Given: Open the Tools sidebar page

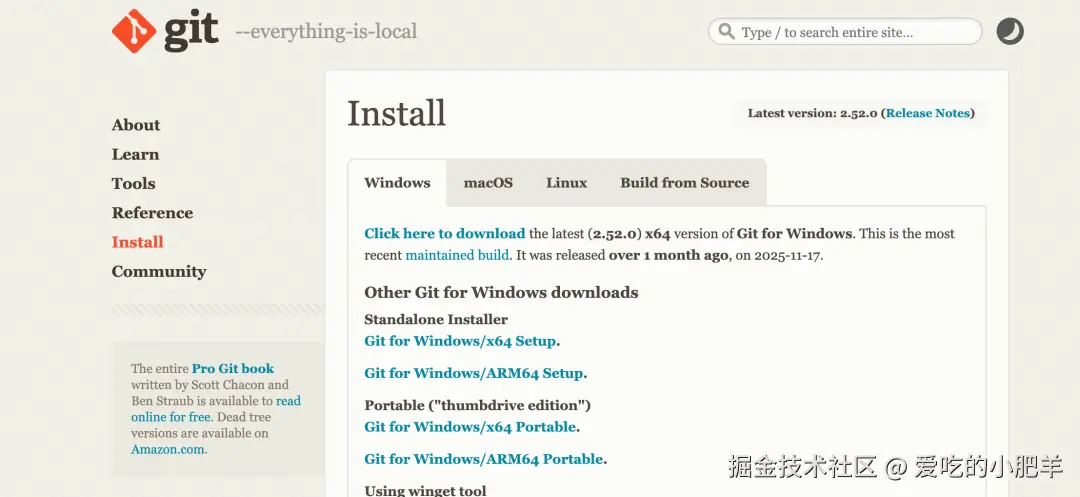Looking at the screenshot, I should (x=134, y=184).
